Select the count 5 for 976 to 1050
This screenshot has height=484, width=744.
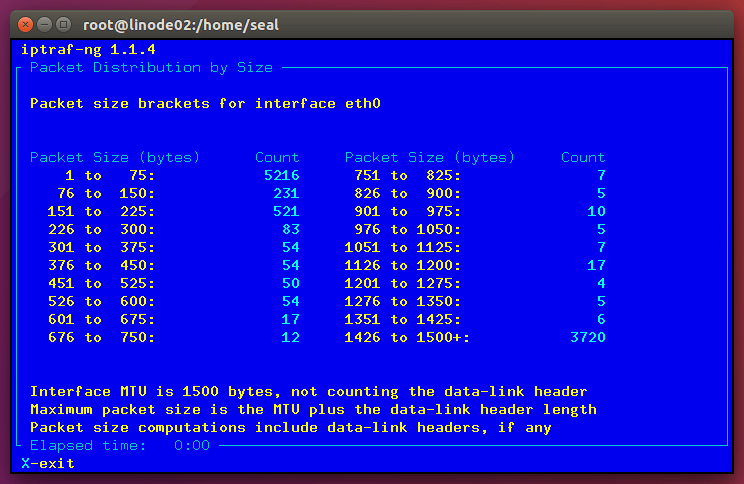pyautogui.click(x=601, y=230)
